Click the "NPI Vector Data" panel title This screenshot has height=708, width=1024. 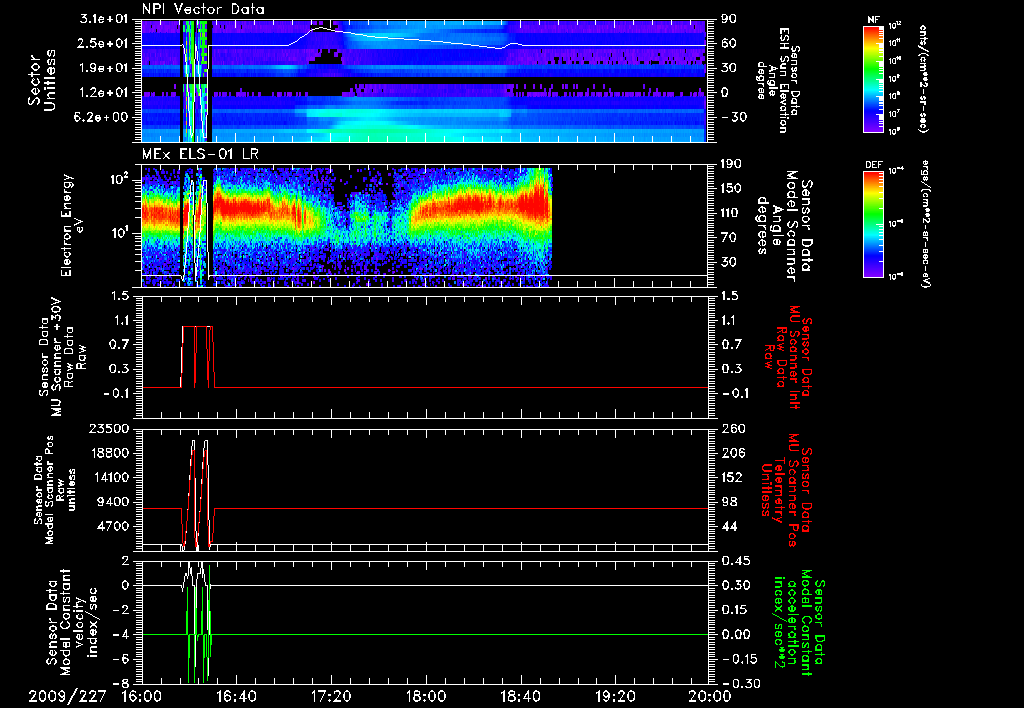(x=203, y=9)
